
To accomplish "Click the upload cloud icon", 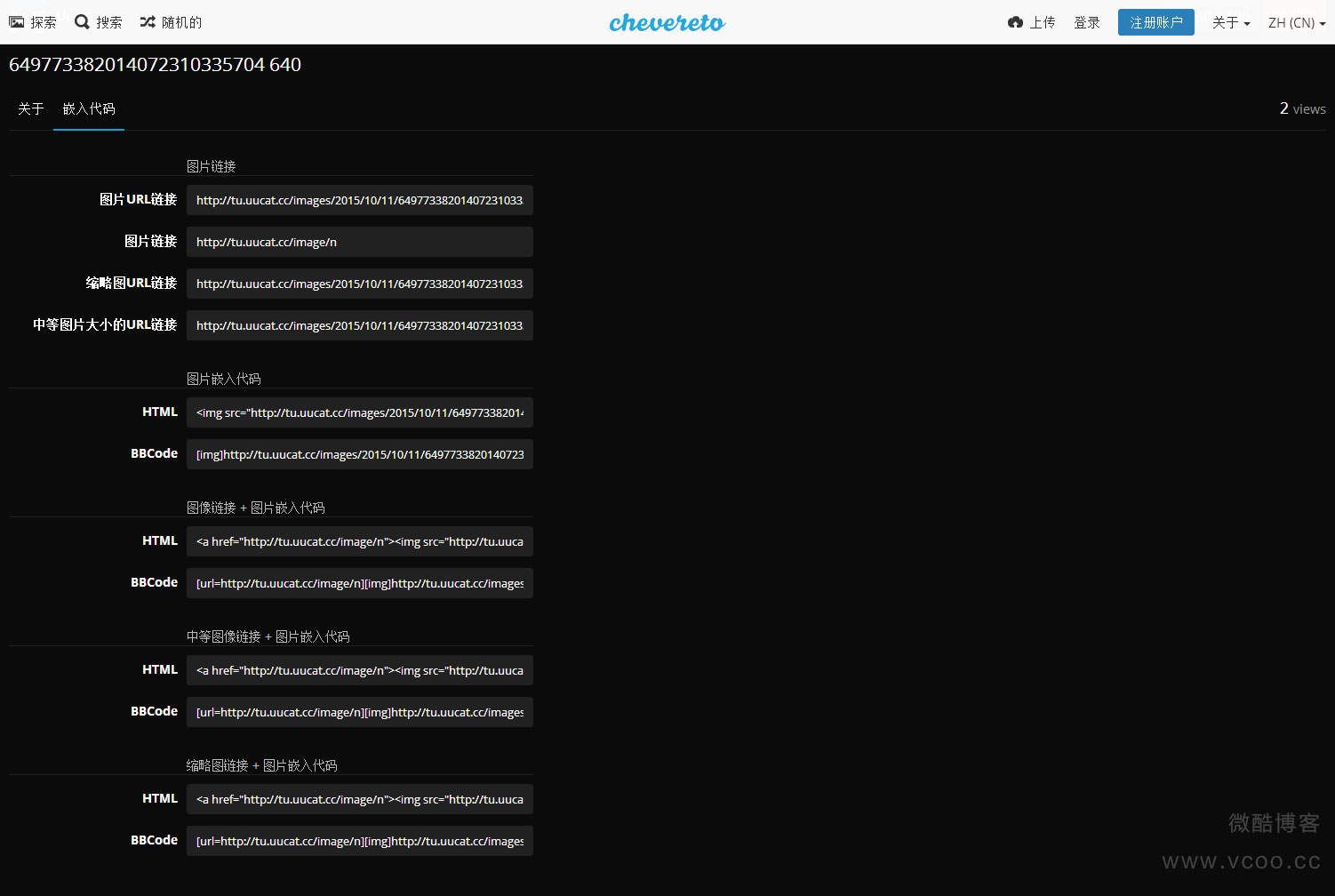I will tap(1015, 22).
